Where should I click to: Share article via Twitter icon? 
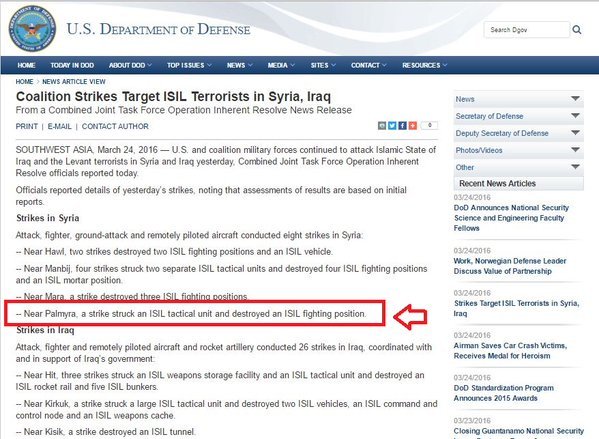(x=392, y=125)
